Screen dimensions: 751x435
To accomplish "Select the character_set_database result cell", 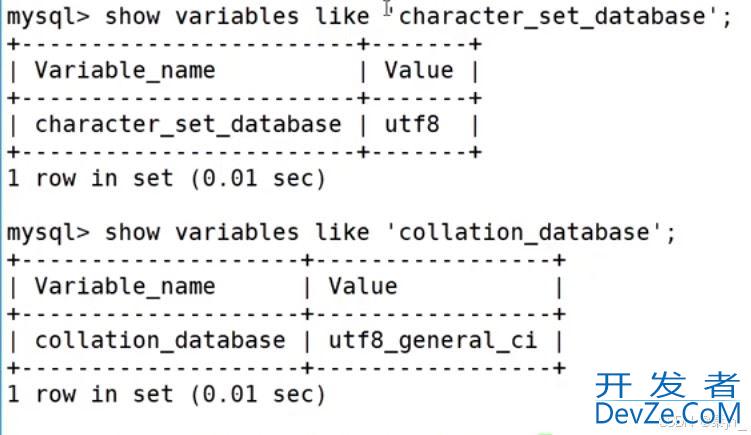I will pos(188,125).
